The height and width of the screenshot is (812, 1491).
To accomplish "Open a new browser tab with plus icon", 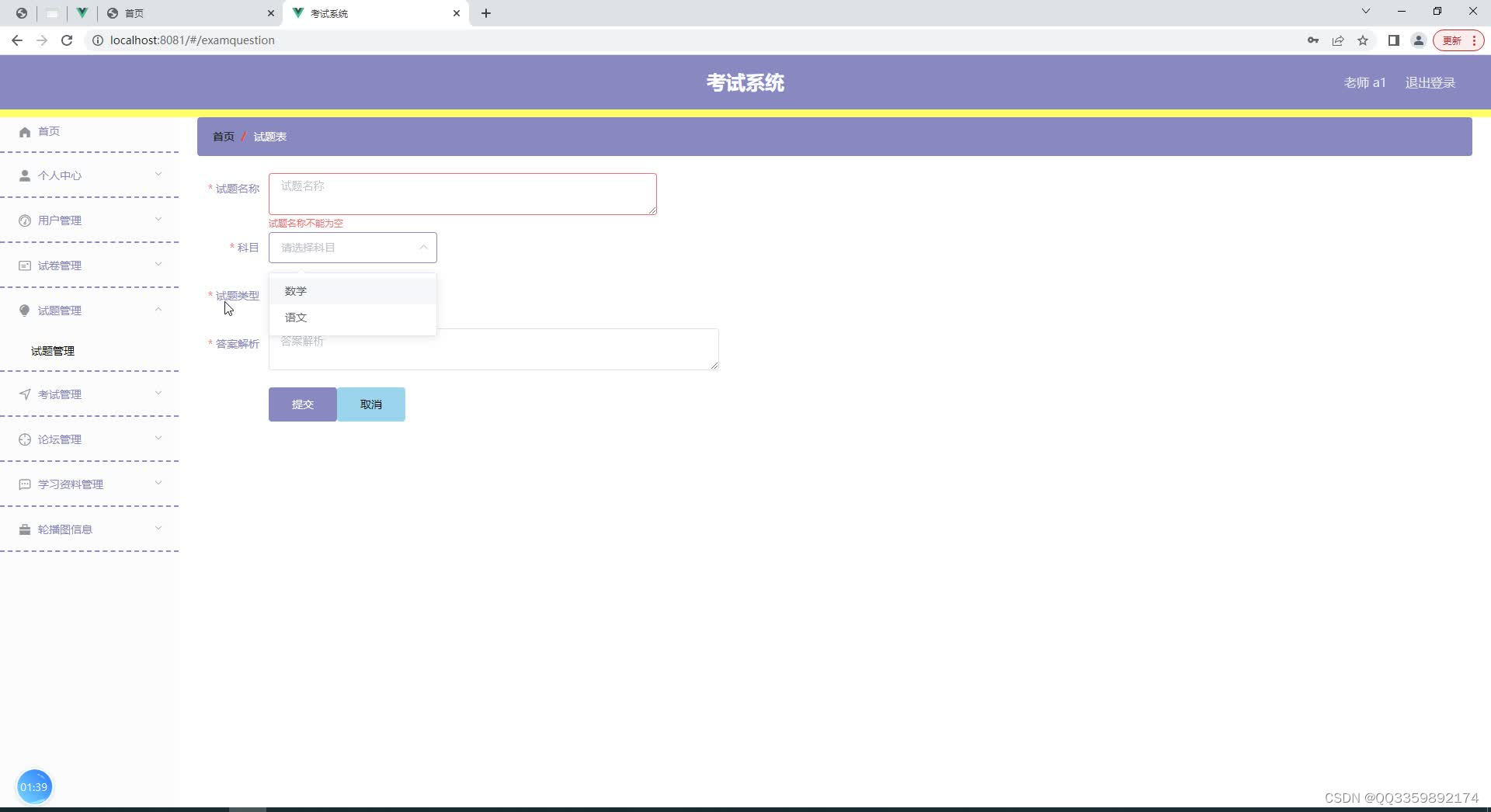I will (x=486, y=13).
